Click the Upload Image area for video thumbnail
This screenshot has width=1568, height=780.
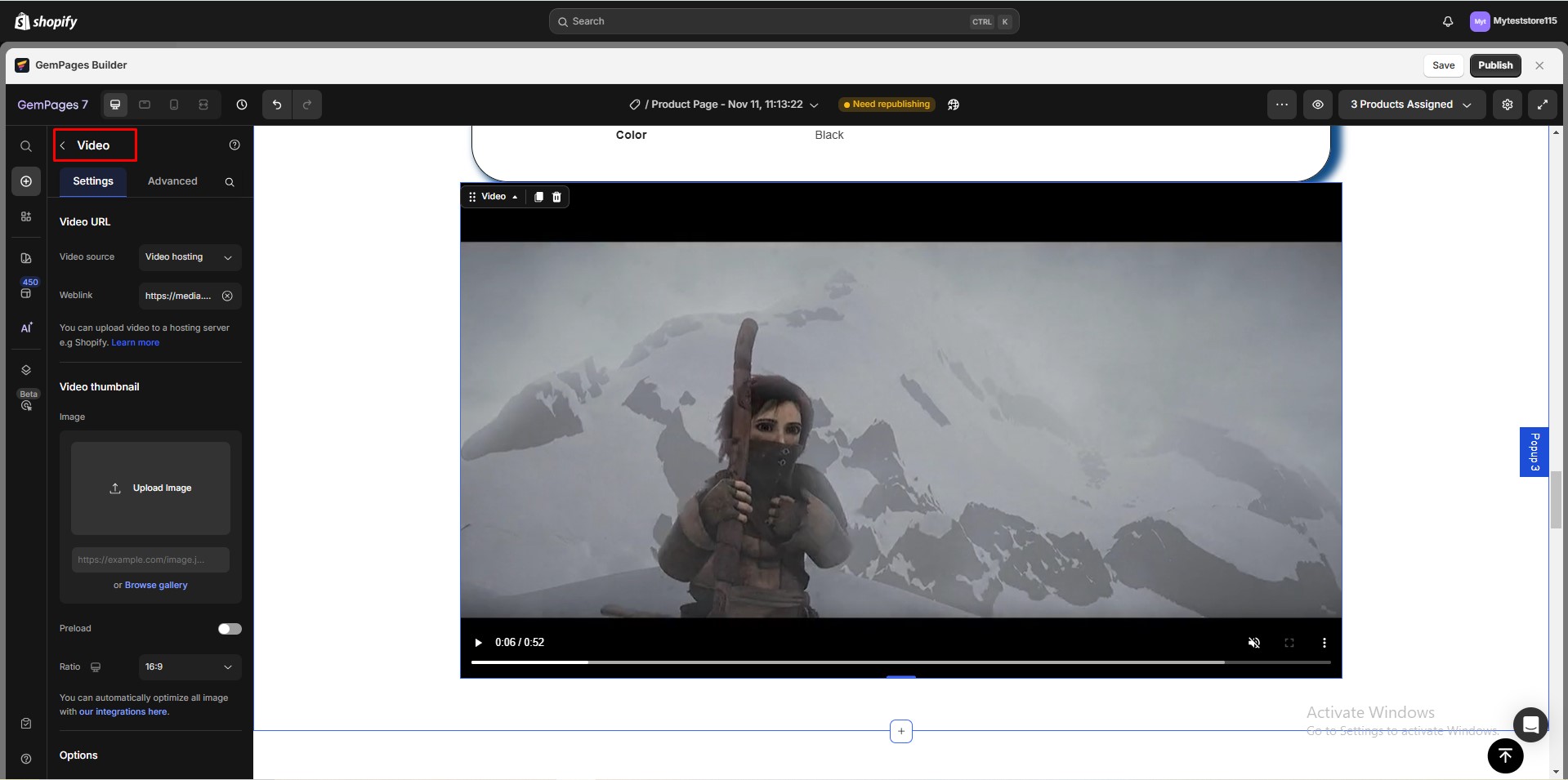point(150,488)
